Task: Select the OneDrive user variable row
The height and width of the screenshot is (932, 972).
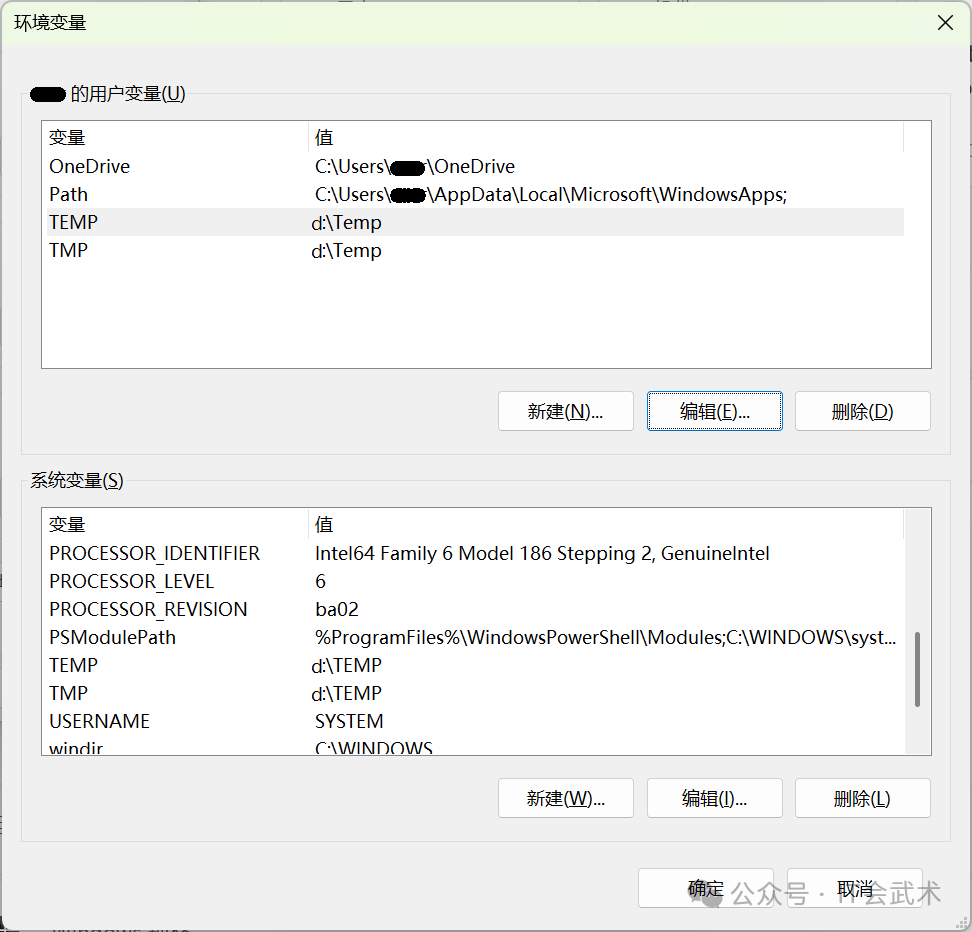Action: click(90, 167)
